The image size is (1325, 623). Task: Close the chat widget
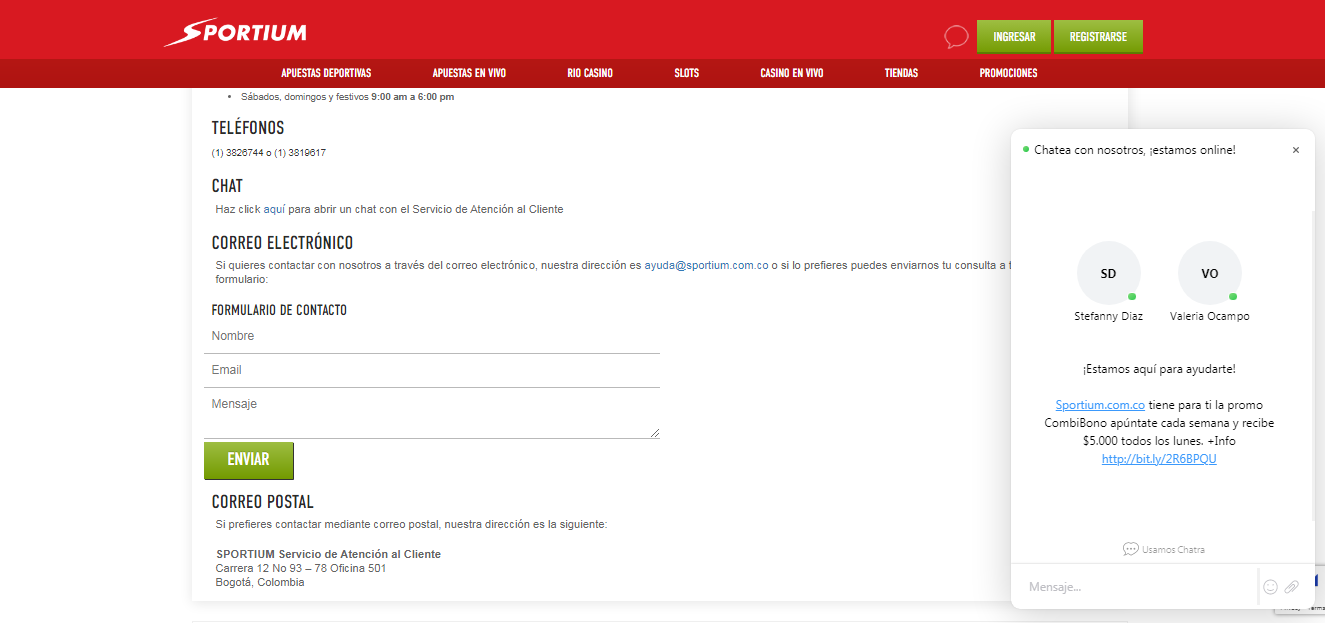pyautogui.click(x=1296, y=150)
